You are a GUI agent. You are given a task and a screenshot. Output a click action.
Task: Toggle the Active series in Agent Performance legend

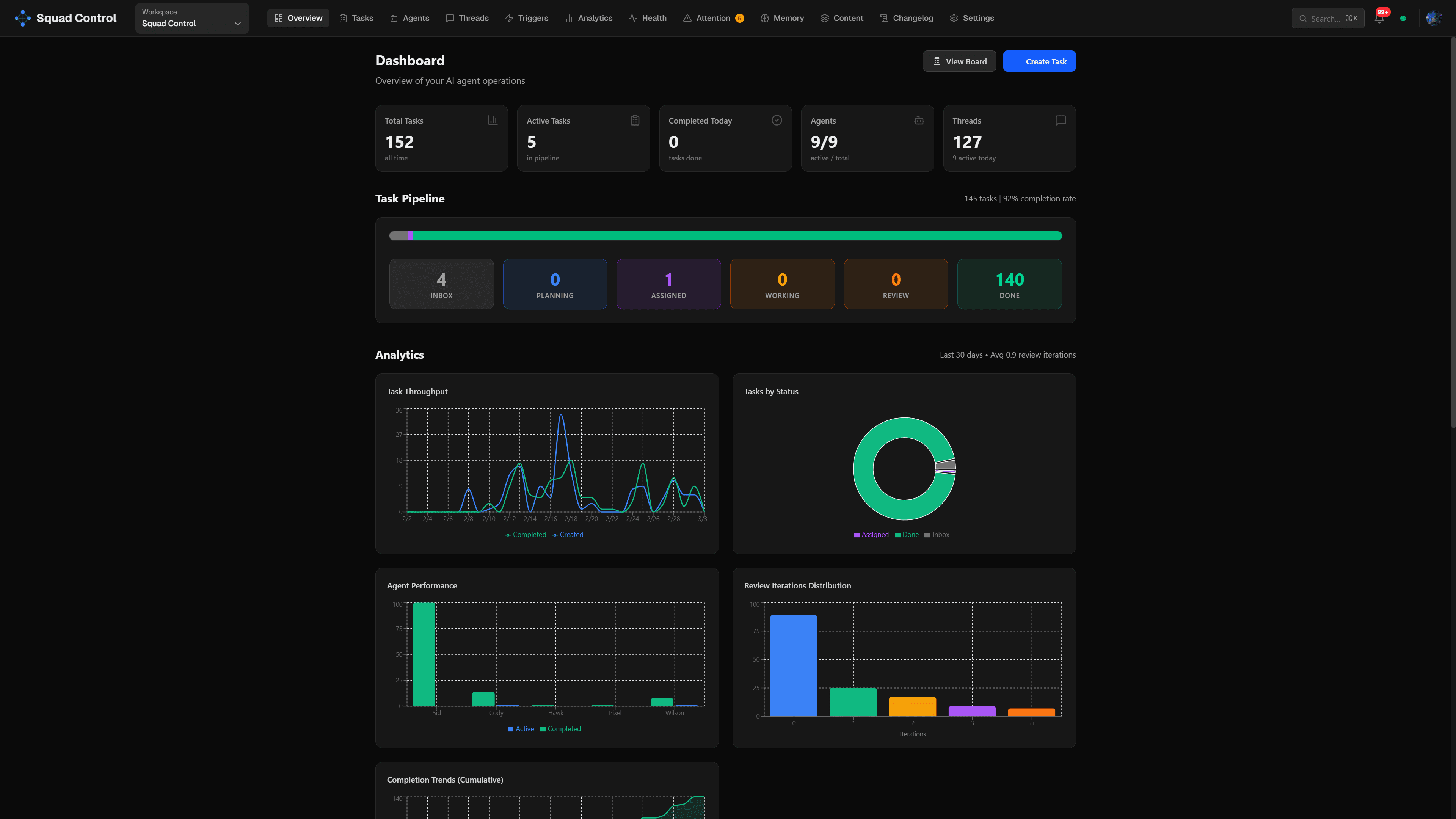click(x=521, y=728)
